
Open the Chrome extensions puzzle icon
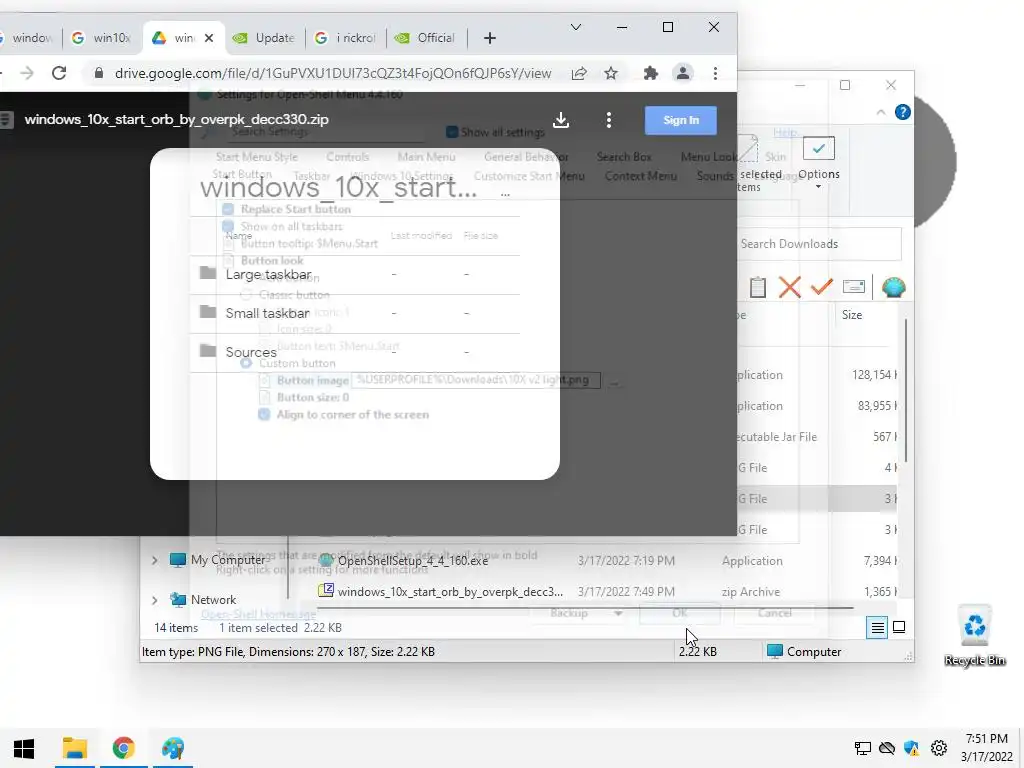(650, 73)
